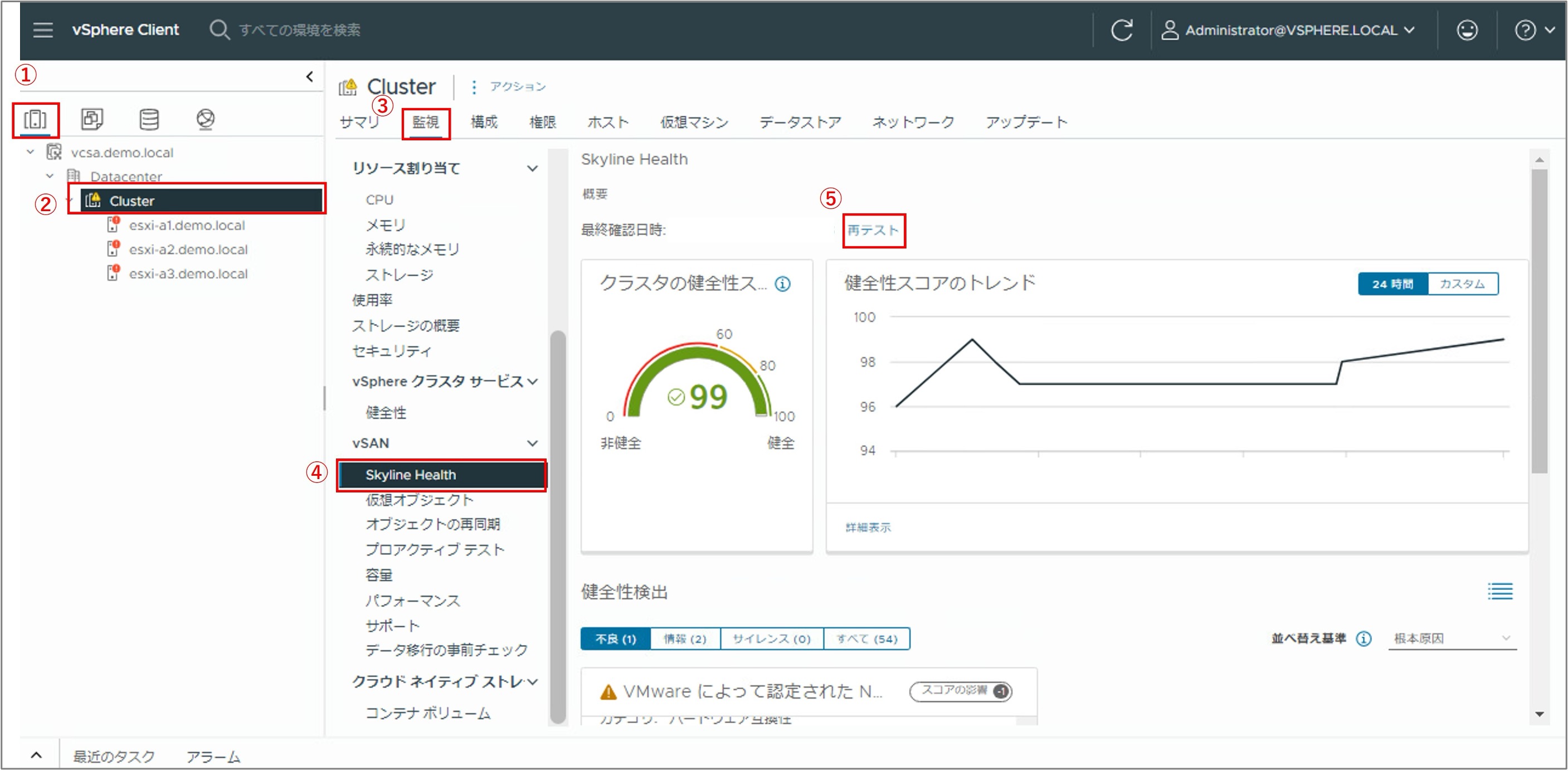Open the 権限 tab
Viewport: 1568px width, 771px height.
coord(542,123)
